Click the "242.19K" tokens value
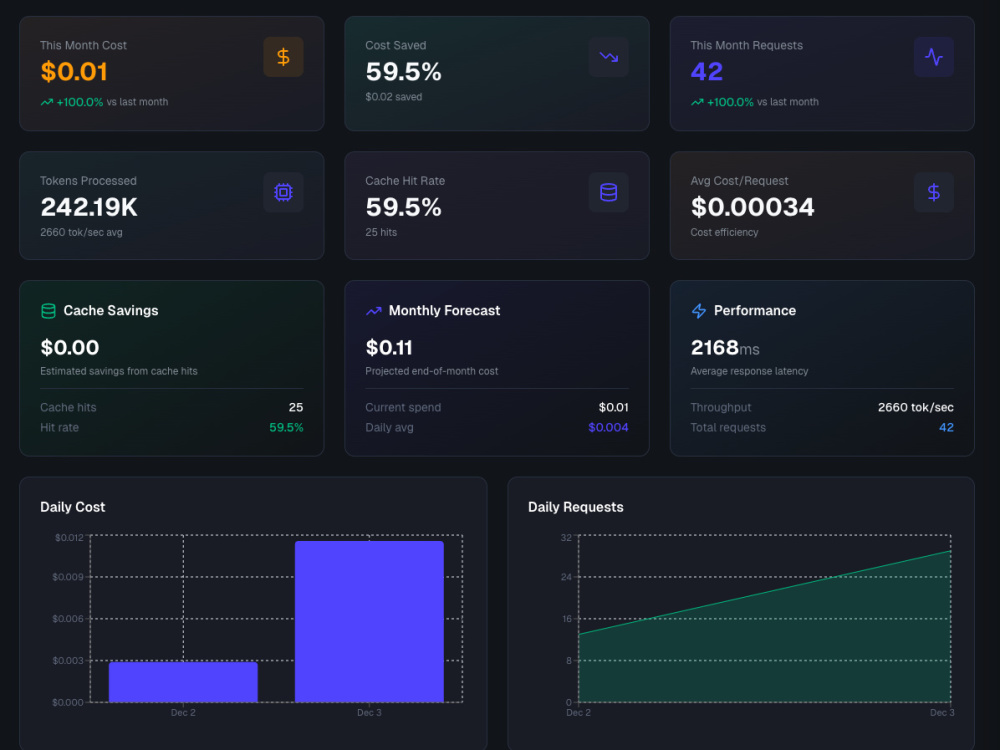This screenshot has height=750, width=1000. click(89, 207)
